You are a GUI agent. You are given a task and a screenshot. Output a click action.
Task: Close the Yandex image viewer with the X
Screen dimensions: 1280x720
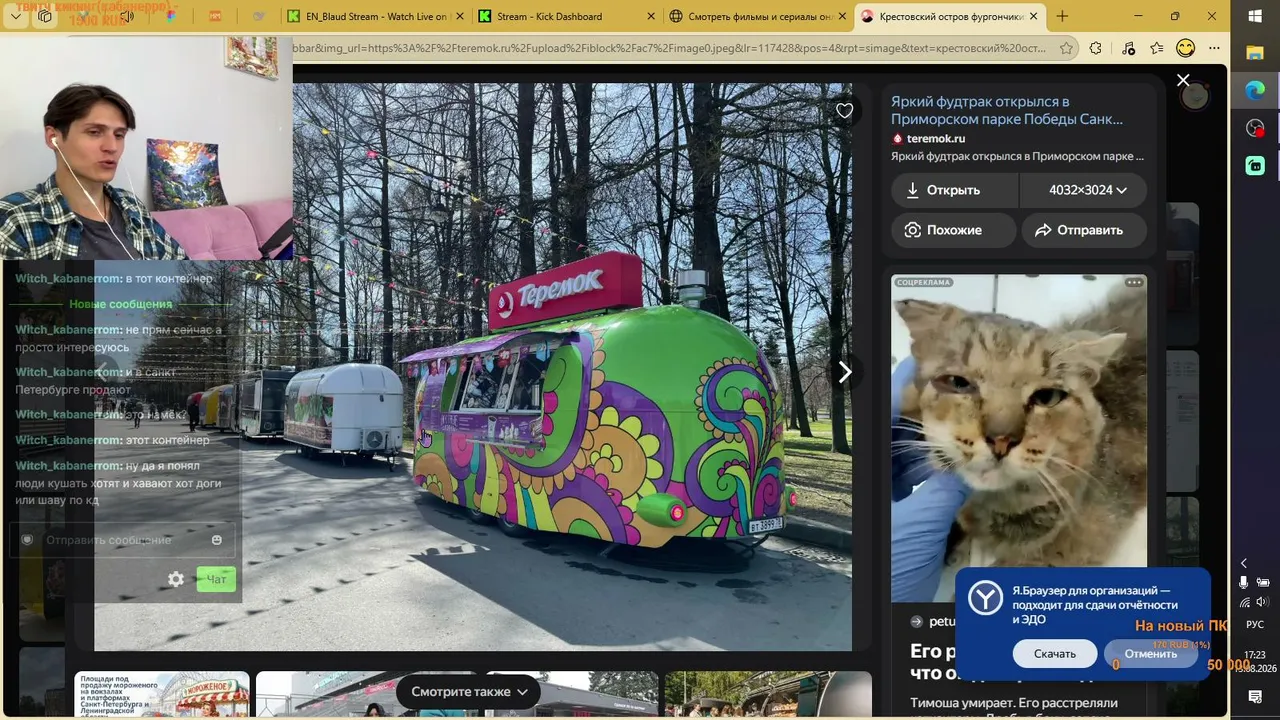click(x=1183, y=80)
